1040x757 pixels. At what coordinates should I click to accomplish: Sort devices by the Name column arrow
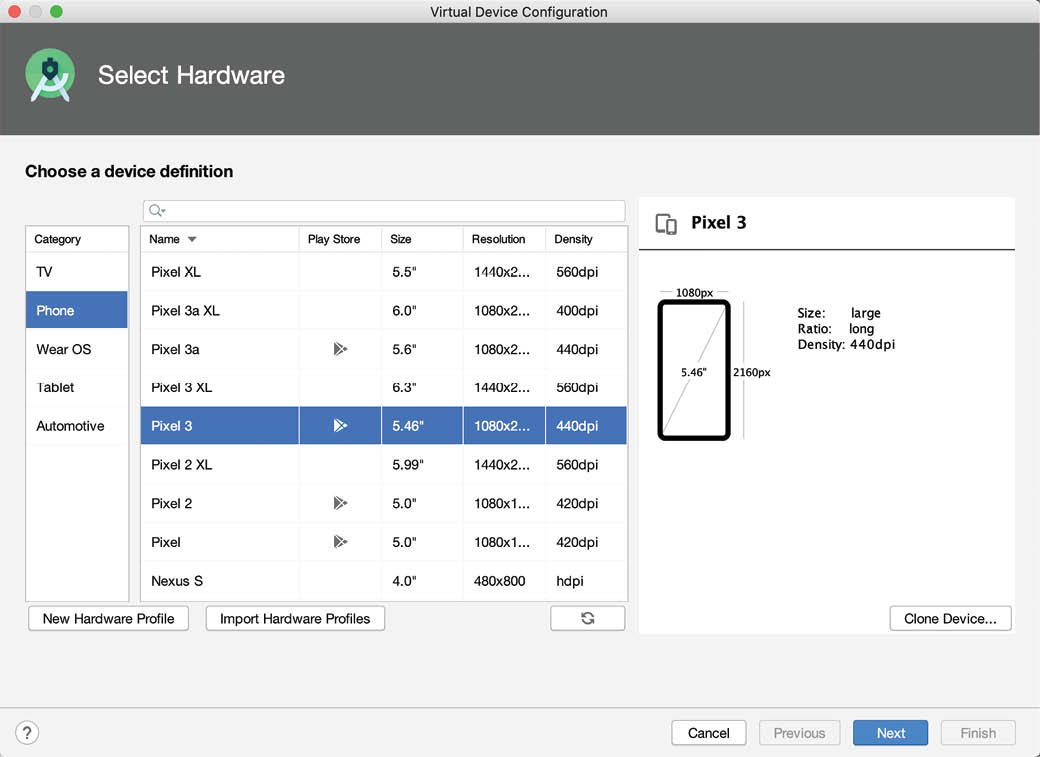click(x=192, y=239)
